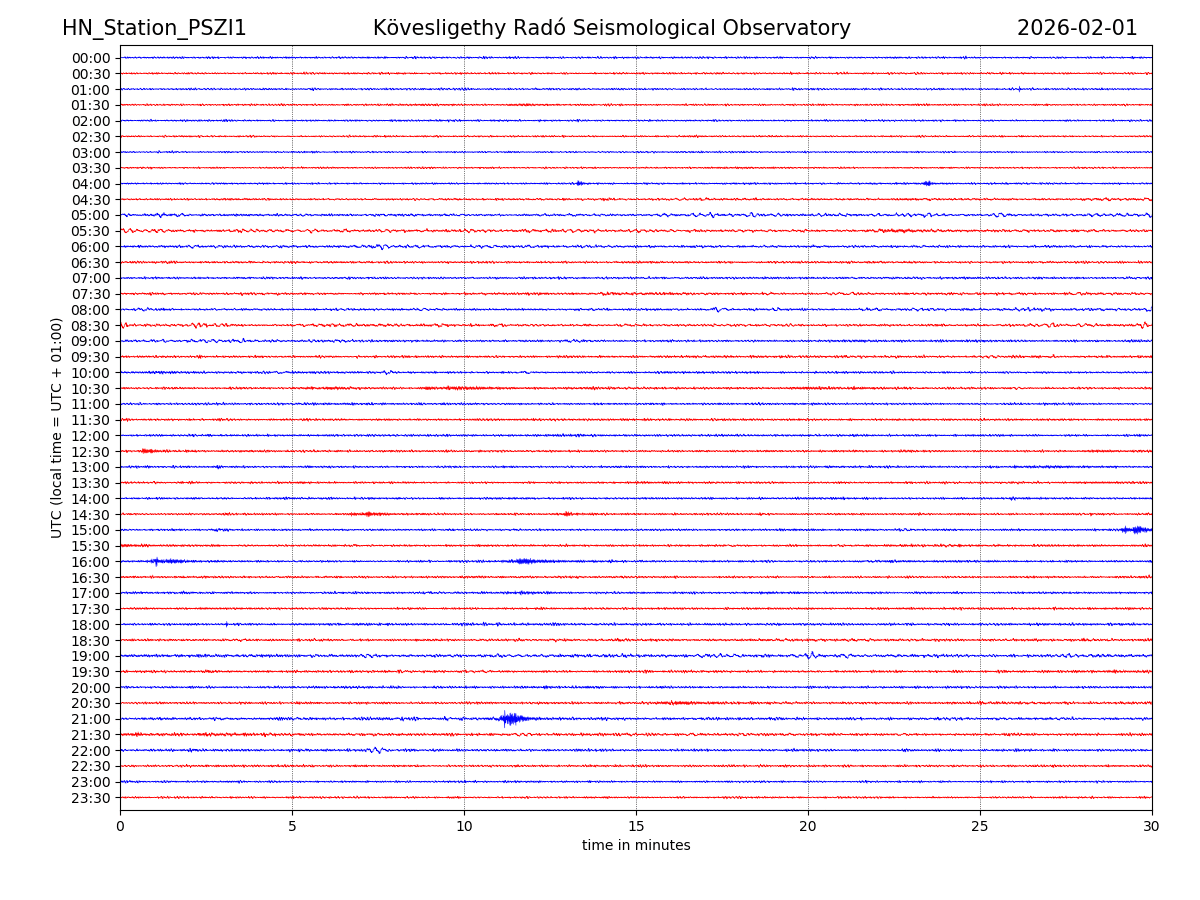1200x900 pixels.
Task: Click the x-axis tick label 30
Action: (x=1152, y=826)
